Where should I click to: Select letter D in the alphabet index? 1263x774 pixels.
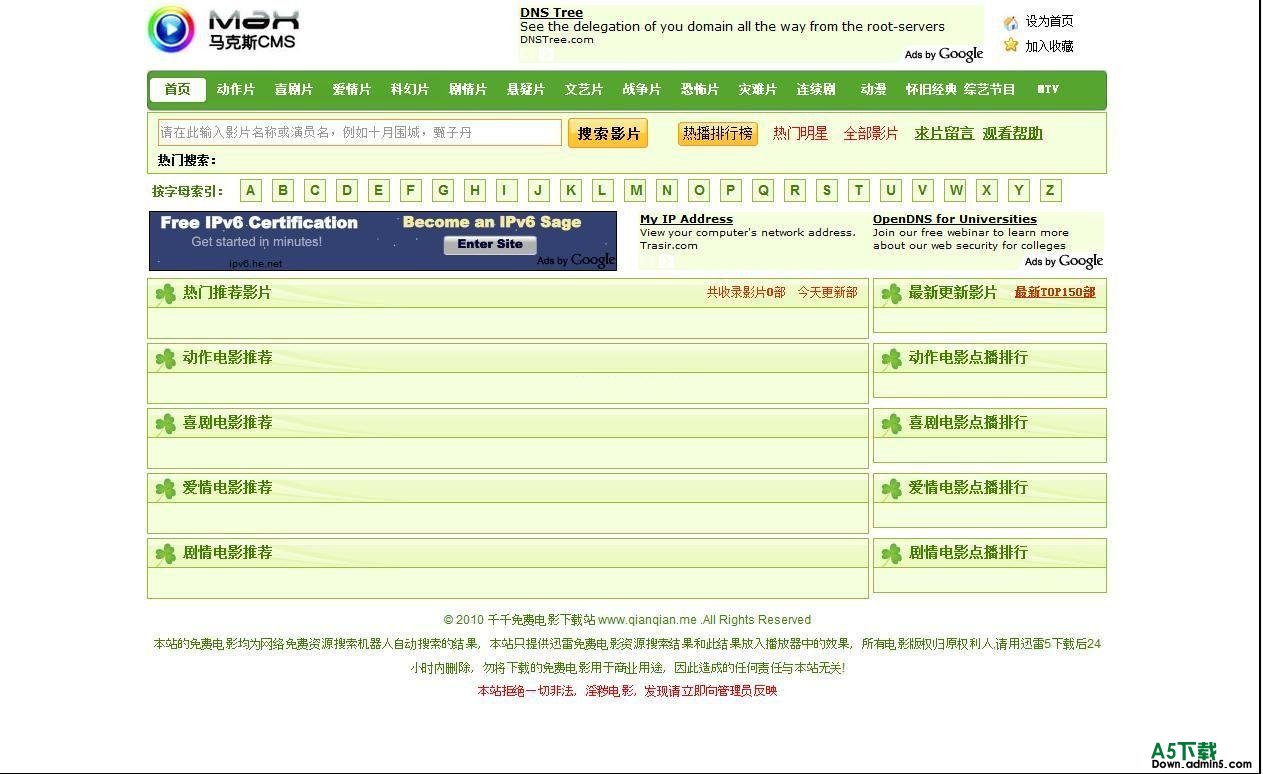click(347, 191)
